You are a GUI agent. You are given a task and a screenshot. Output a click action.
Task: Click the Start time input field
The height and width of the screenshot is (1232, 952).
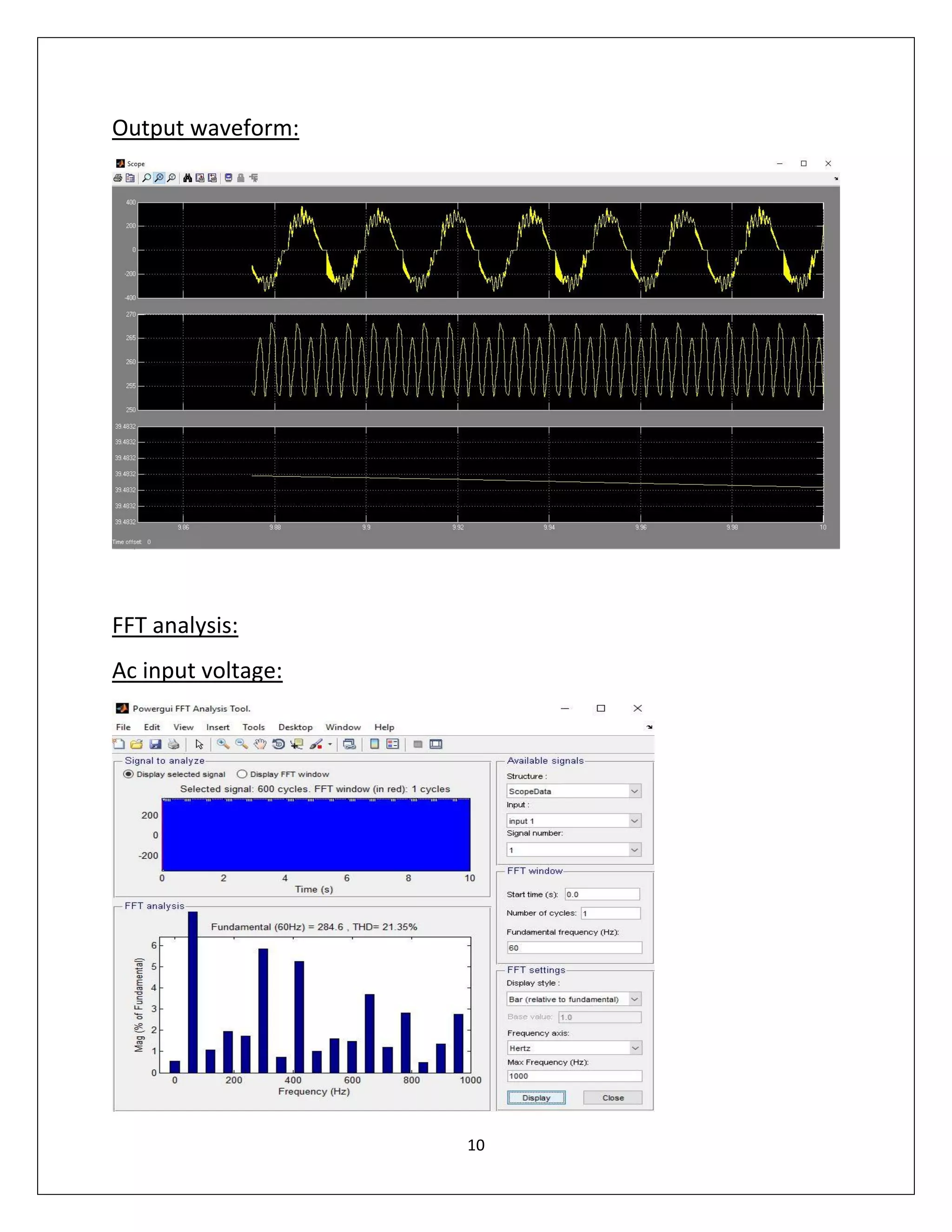602,894
